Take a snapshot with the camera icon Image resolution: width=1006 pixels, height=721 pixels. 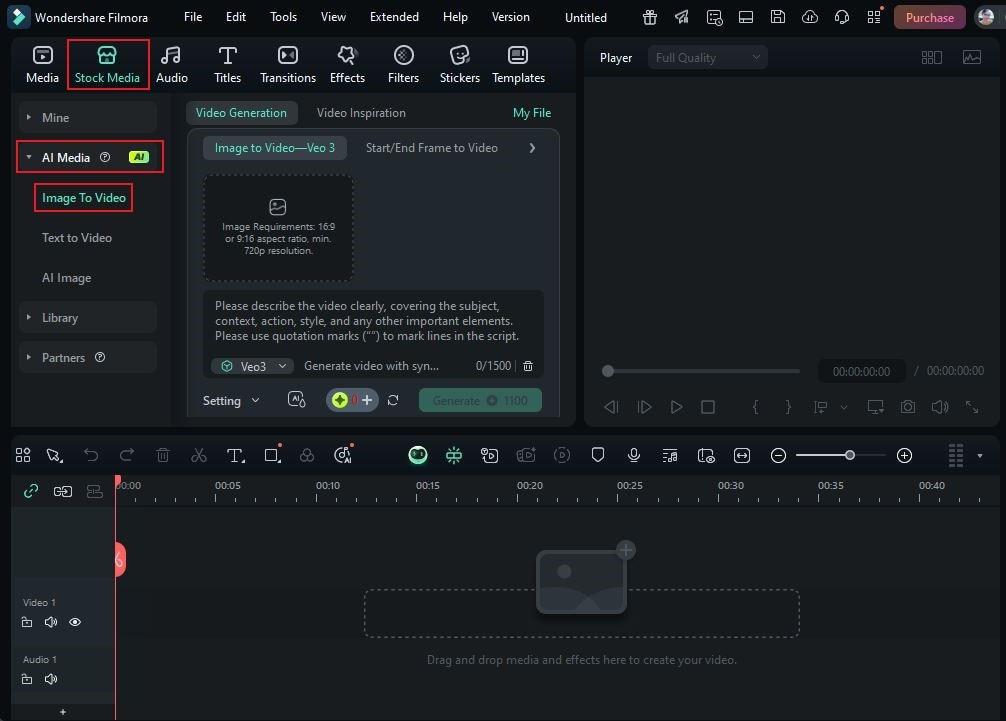click(907, 407)
